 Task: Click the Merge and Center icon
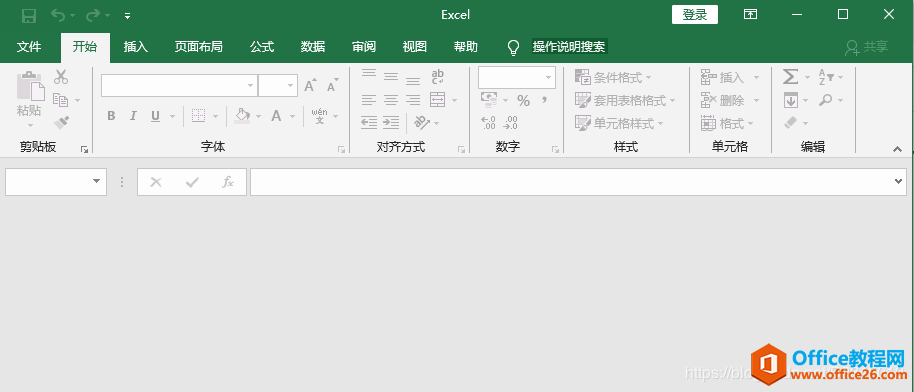(x=438, y=100)
